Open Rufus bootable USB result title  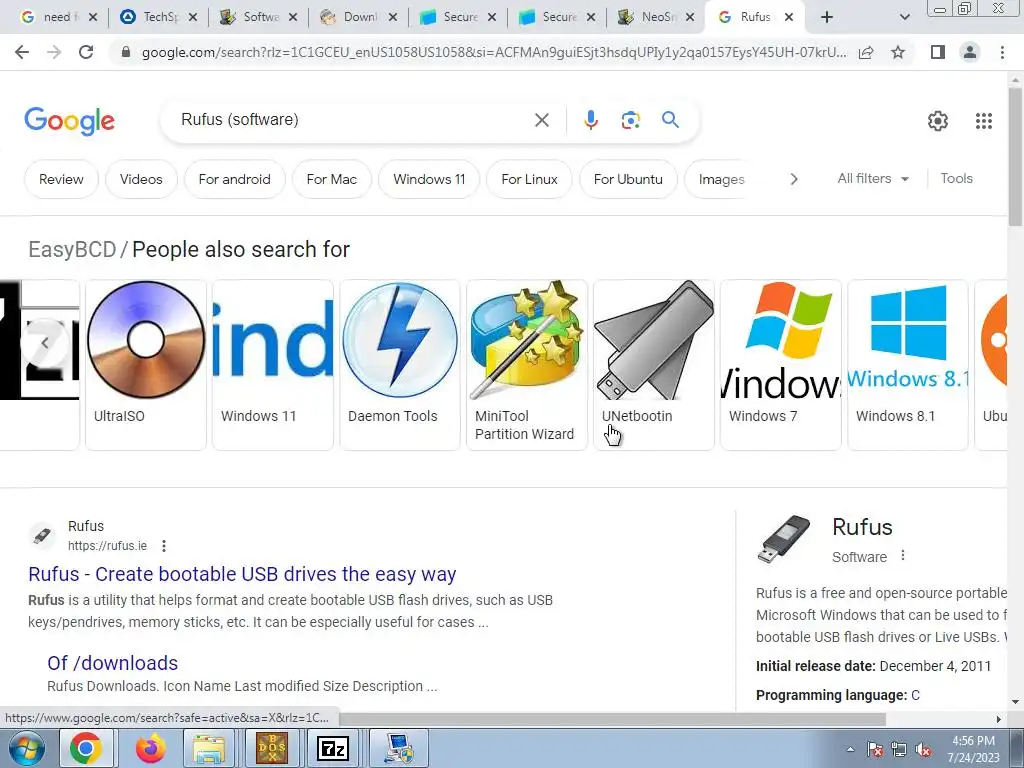(242, 574)
